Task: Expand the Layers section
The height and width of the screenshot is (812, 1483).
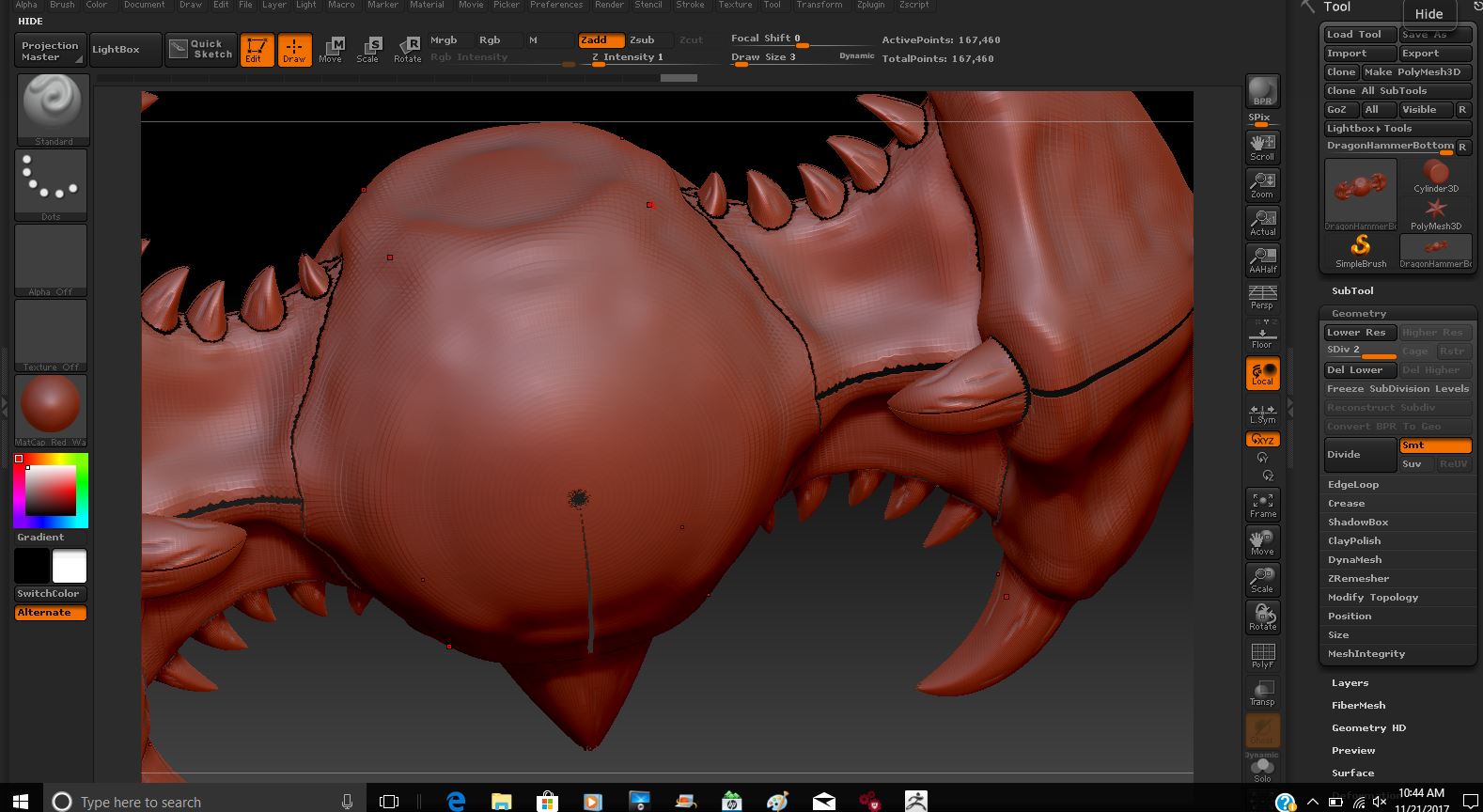Action: [x=1350, y=683]
